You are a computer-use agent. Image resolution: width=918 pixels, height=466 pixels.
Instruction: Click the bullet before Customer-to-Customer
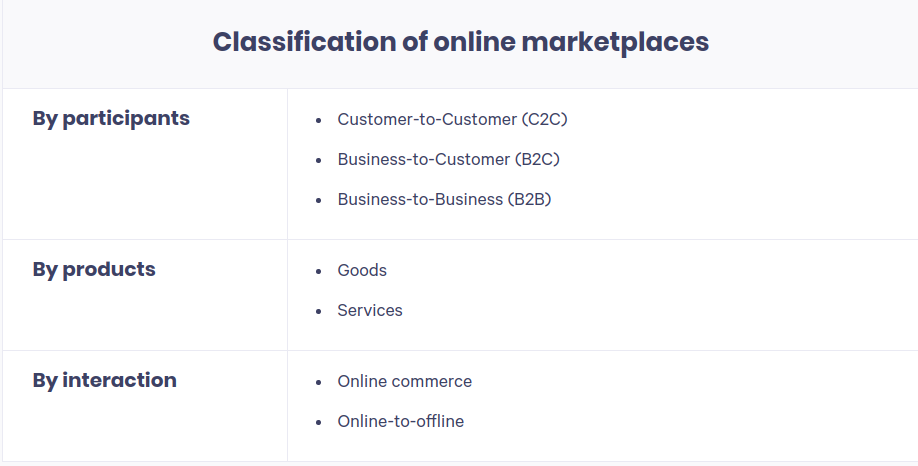(318, 120)
